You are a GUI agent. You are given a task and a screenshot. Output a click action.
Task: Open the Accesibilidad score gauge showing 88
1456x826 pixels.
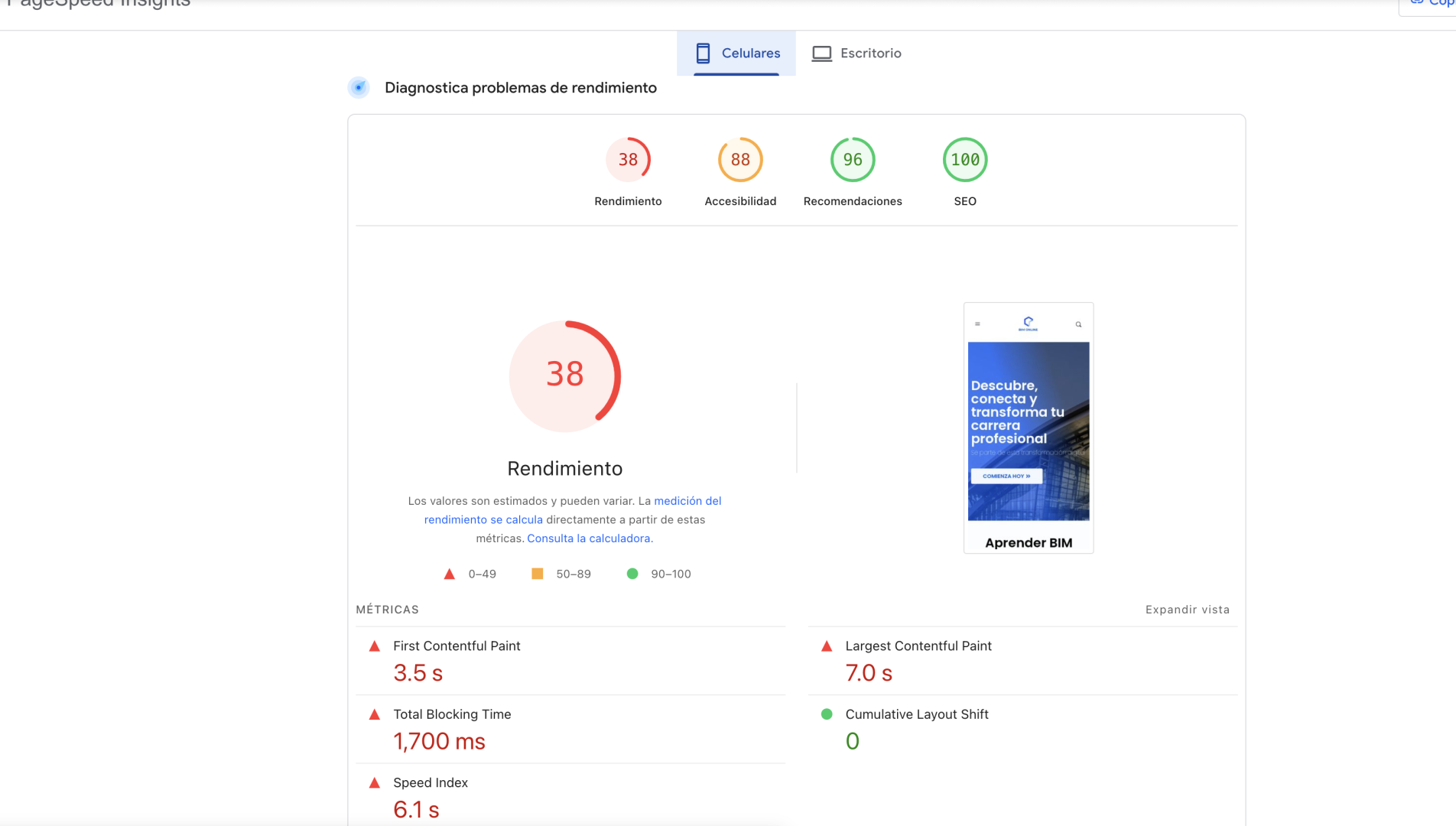740,159
